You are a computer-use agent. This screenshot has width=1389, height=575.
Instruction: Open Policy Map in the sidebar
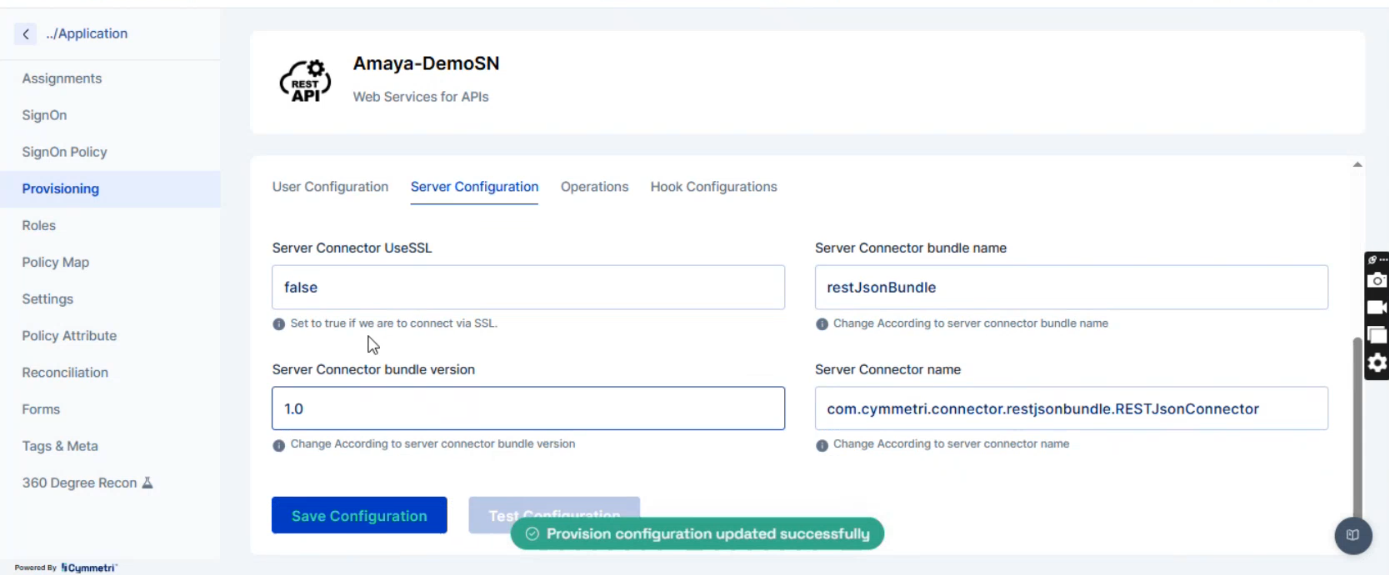pos(55,262)
